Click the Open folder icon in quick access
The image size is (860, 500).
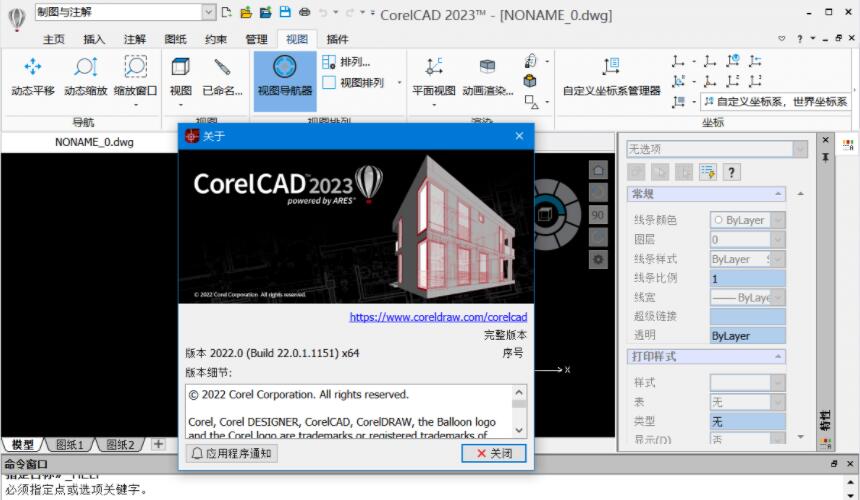click(246, 12)
